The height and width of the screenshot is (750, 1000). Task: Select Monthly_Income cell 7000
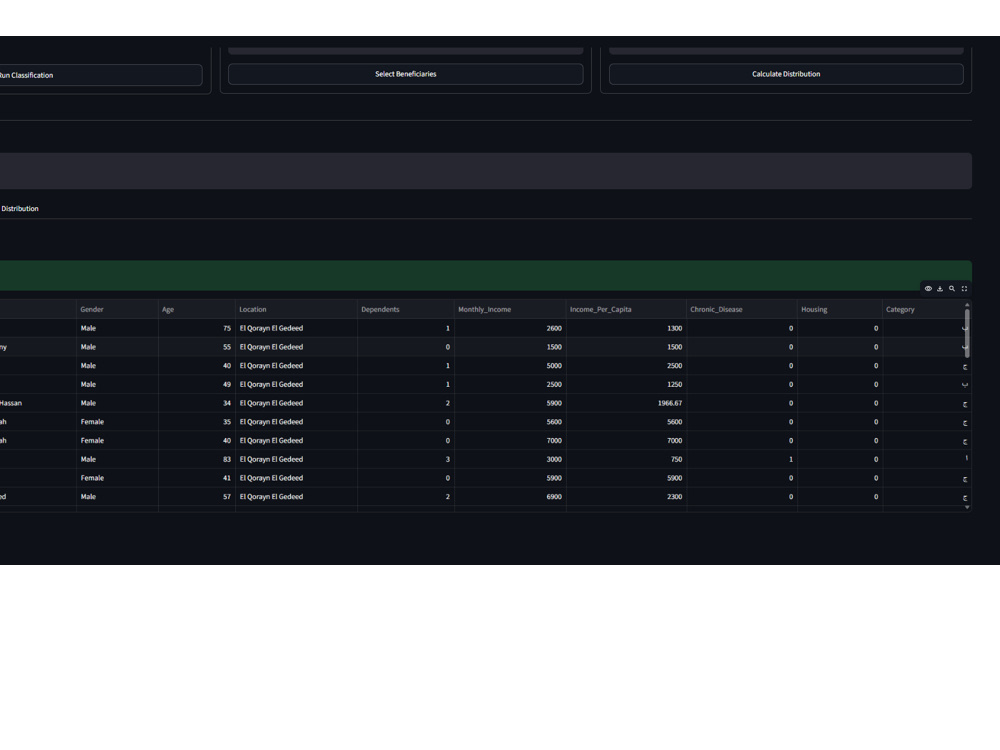510,441
